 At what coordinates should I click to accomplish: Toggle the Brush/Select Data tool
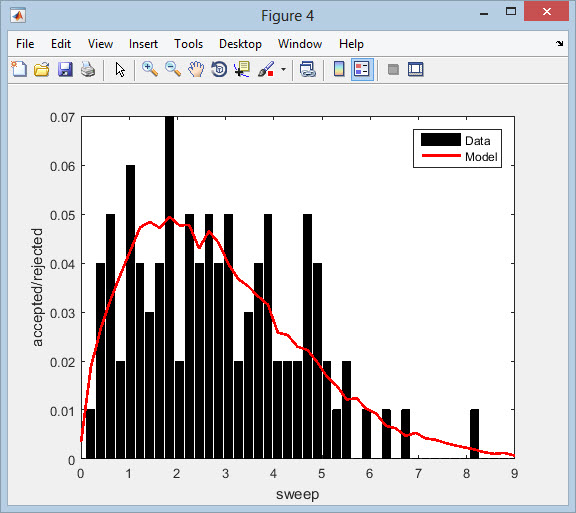click(266, 69)
